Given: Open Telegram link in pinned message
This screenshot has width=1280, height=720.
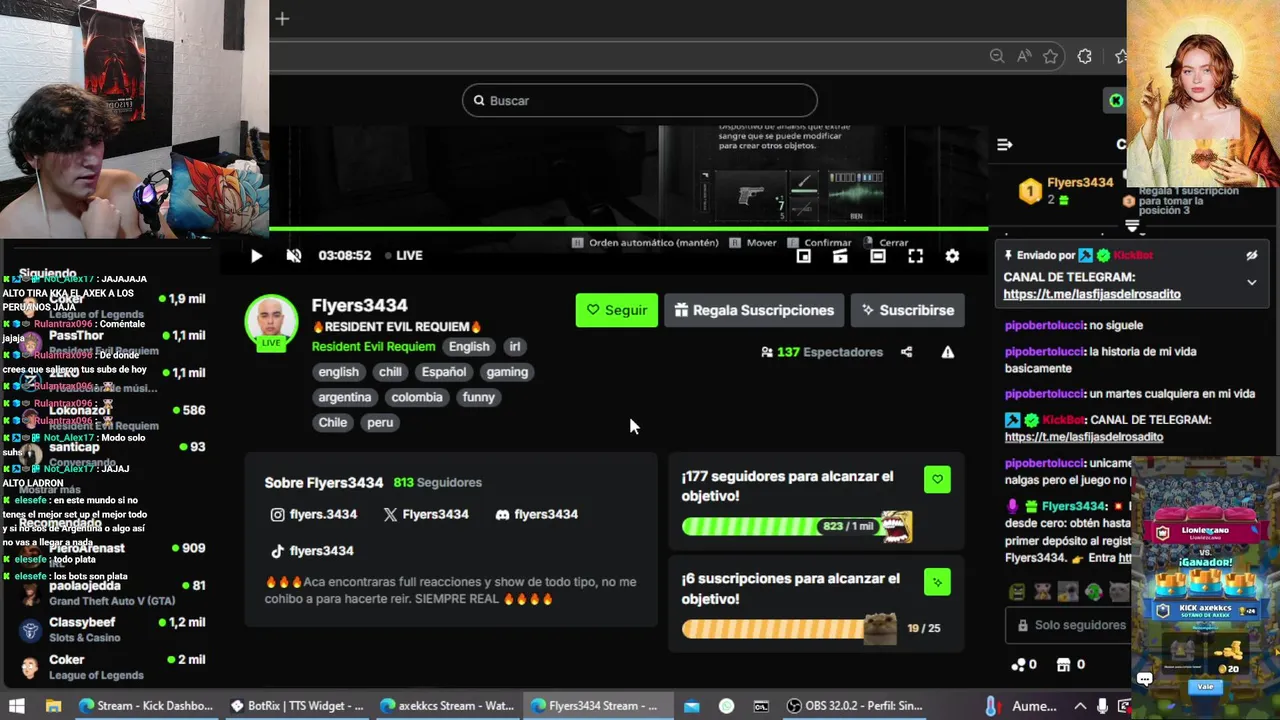Looking at the screenshot, I should point(1092,295).
